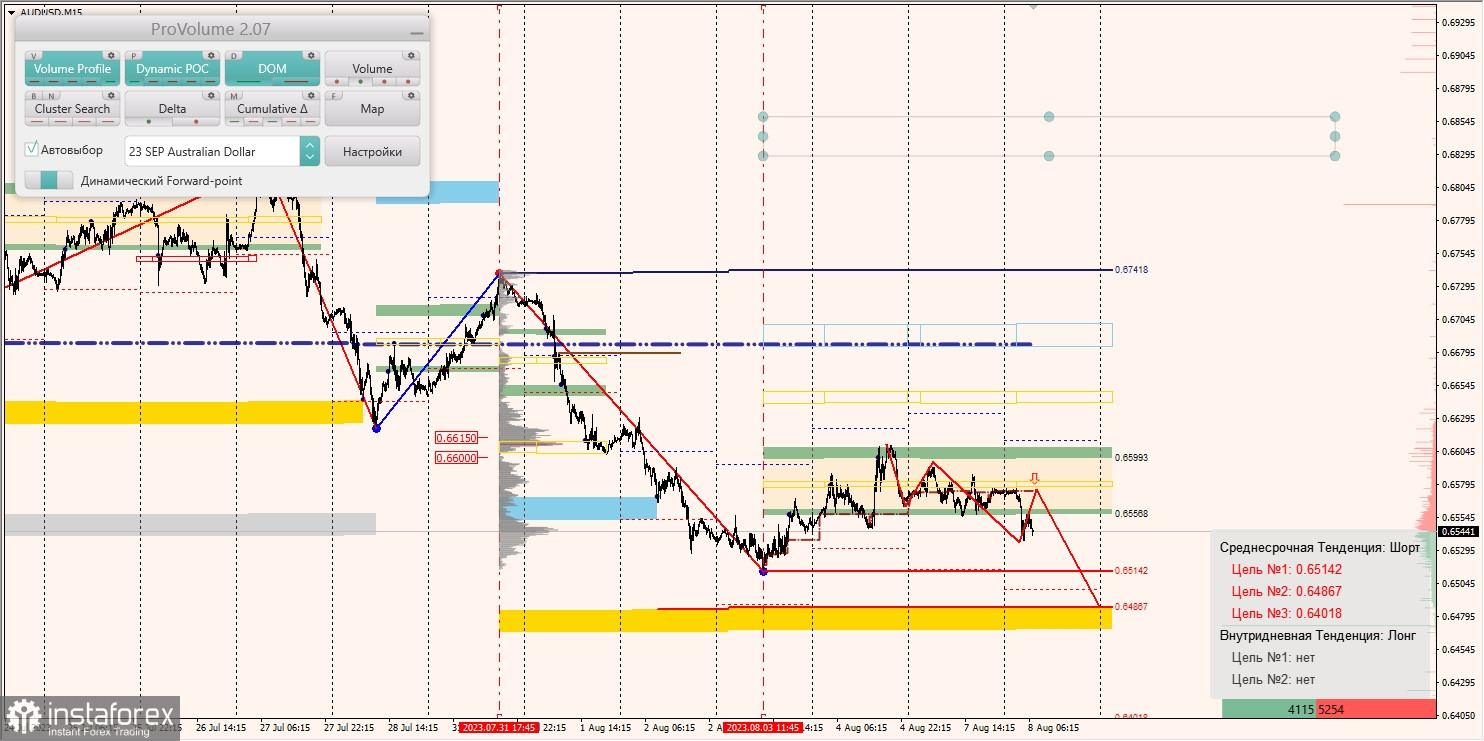Click the D hotkey badge on DOM

(x=234, y=56)
